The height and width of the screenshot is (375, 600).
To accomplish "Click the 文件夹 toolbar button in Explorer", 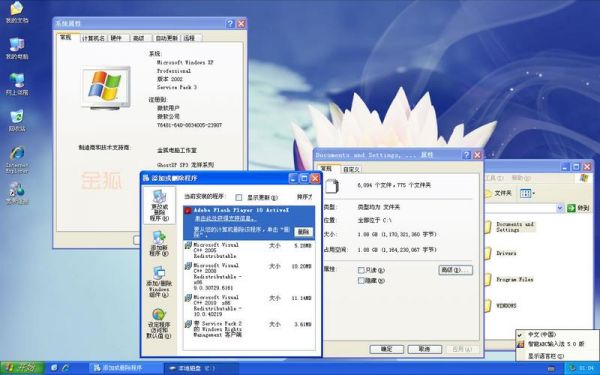I will pos(498,193).
